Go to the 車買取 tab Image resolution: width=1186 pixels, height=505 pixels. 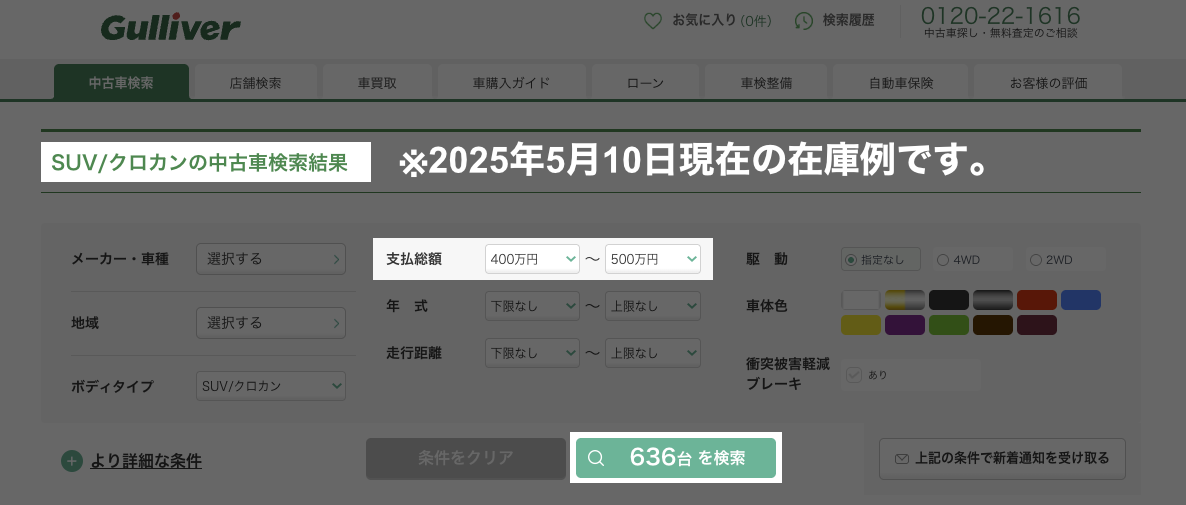tap(377, 82)
